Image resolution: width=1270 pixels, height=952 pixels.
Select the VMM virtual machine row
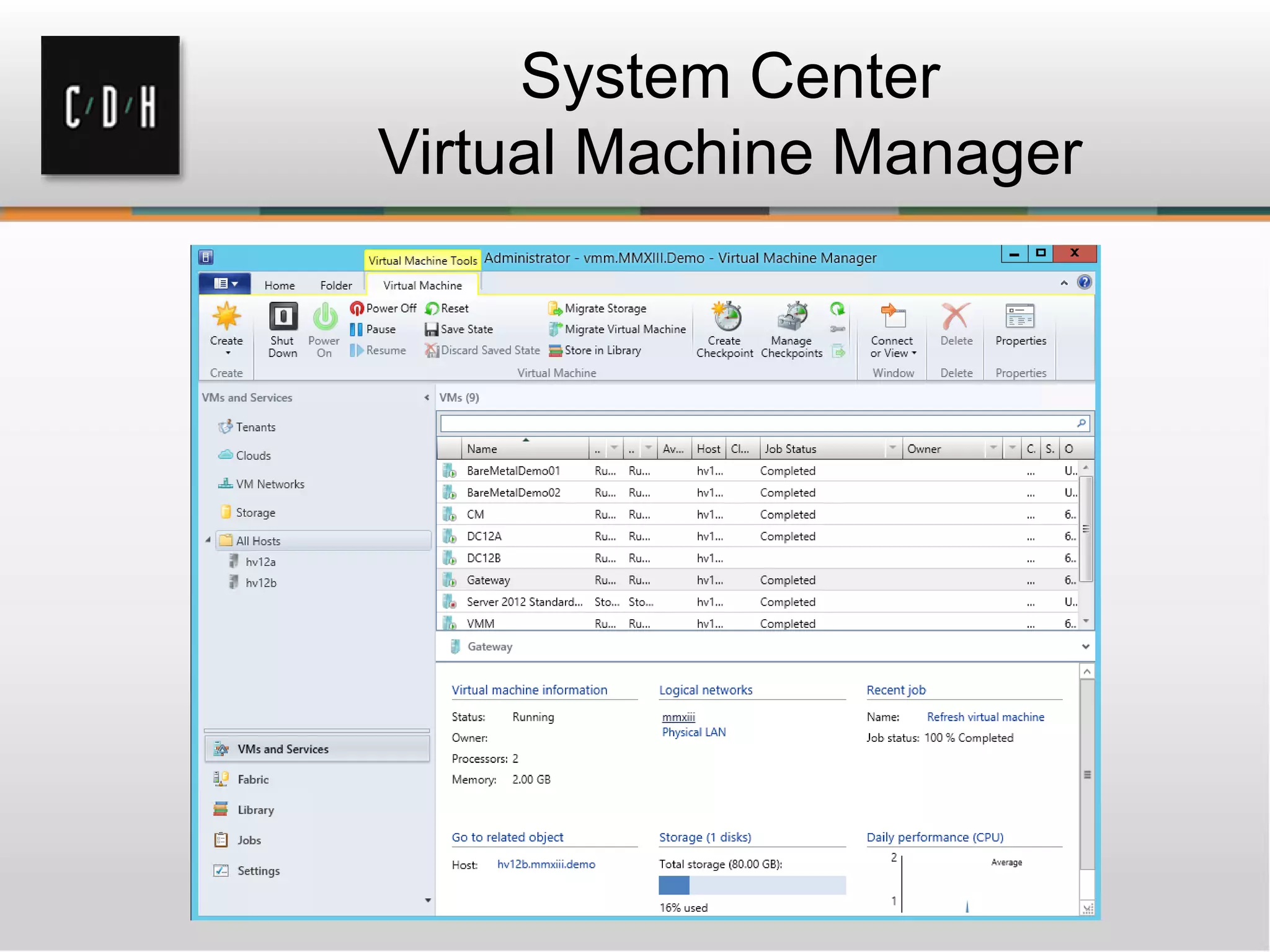(x=757, y=623)
